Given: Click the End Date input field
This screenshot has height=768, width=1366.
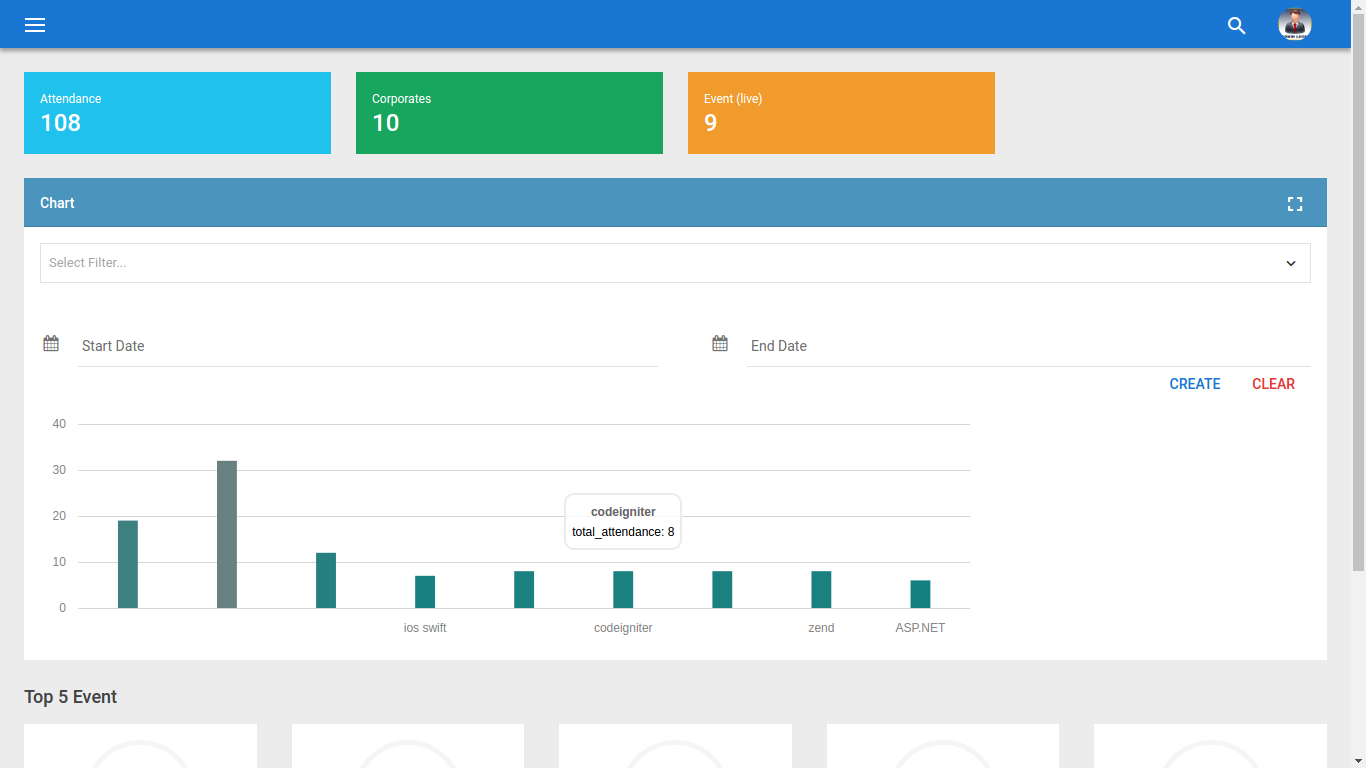Looking at the screenshot, I should [x=1029, y=346].
